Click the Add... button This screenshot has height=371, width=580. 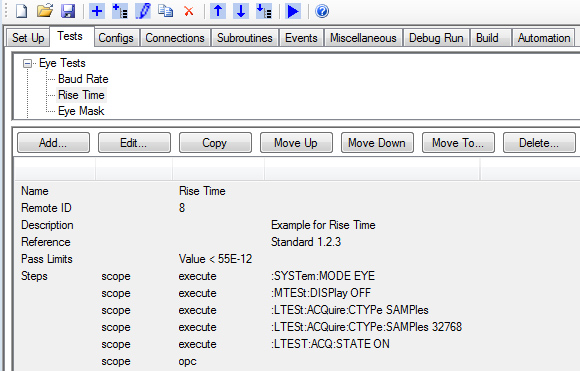53,143
